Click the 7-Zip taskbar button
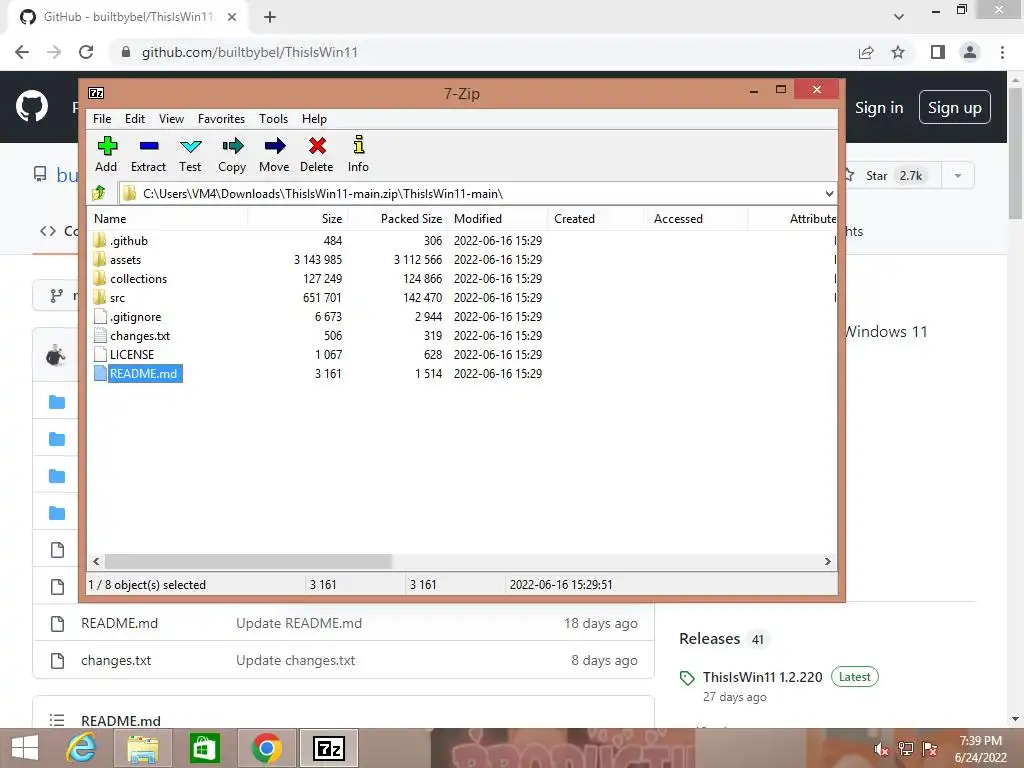The width and height of the screenshot is (1024, 768). 329,748
